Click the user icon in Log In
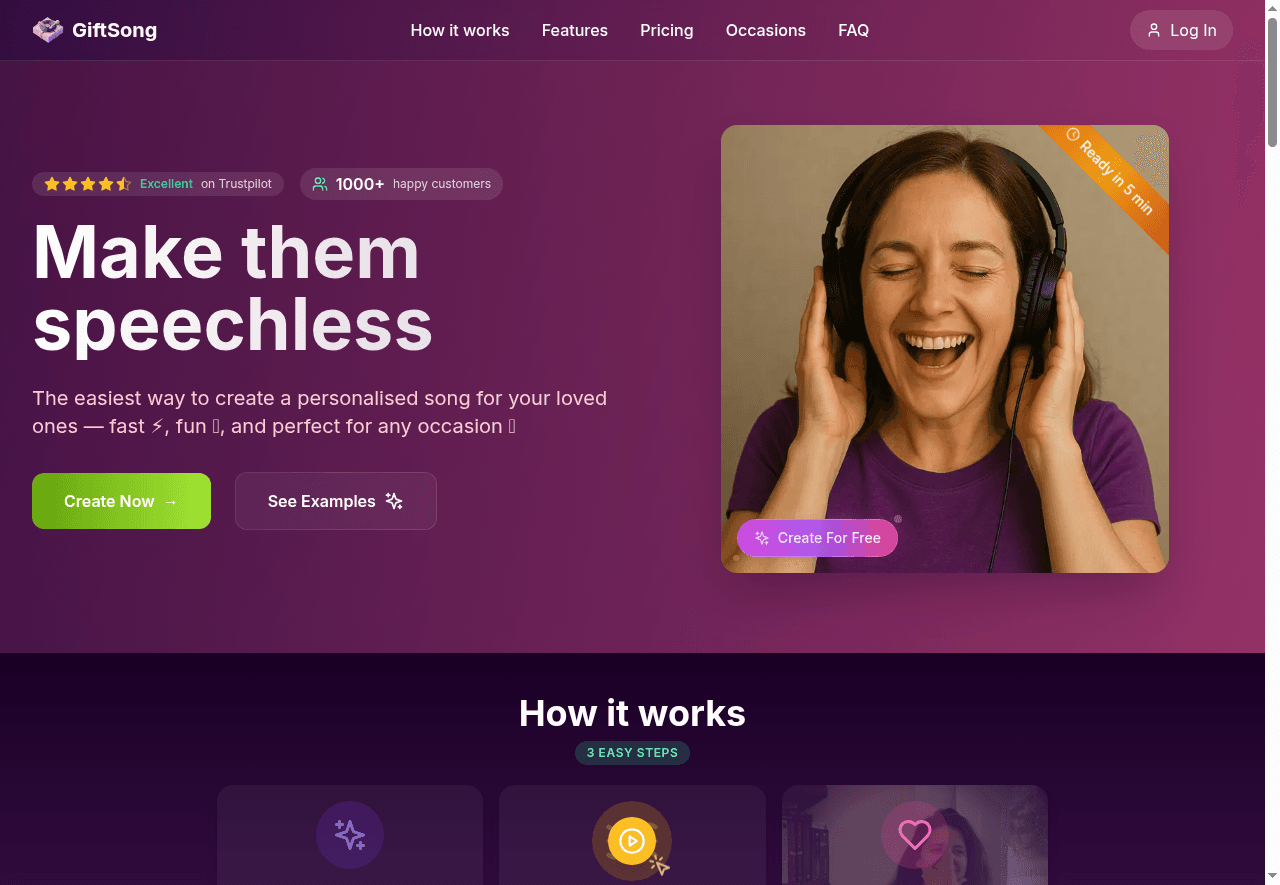This screenshot has height=885, width=1280. click(1154, 30)
